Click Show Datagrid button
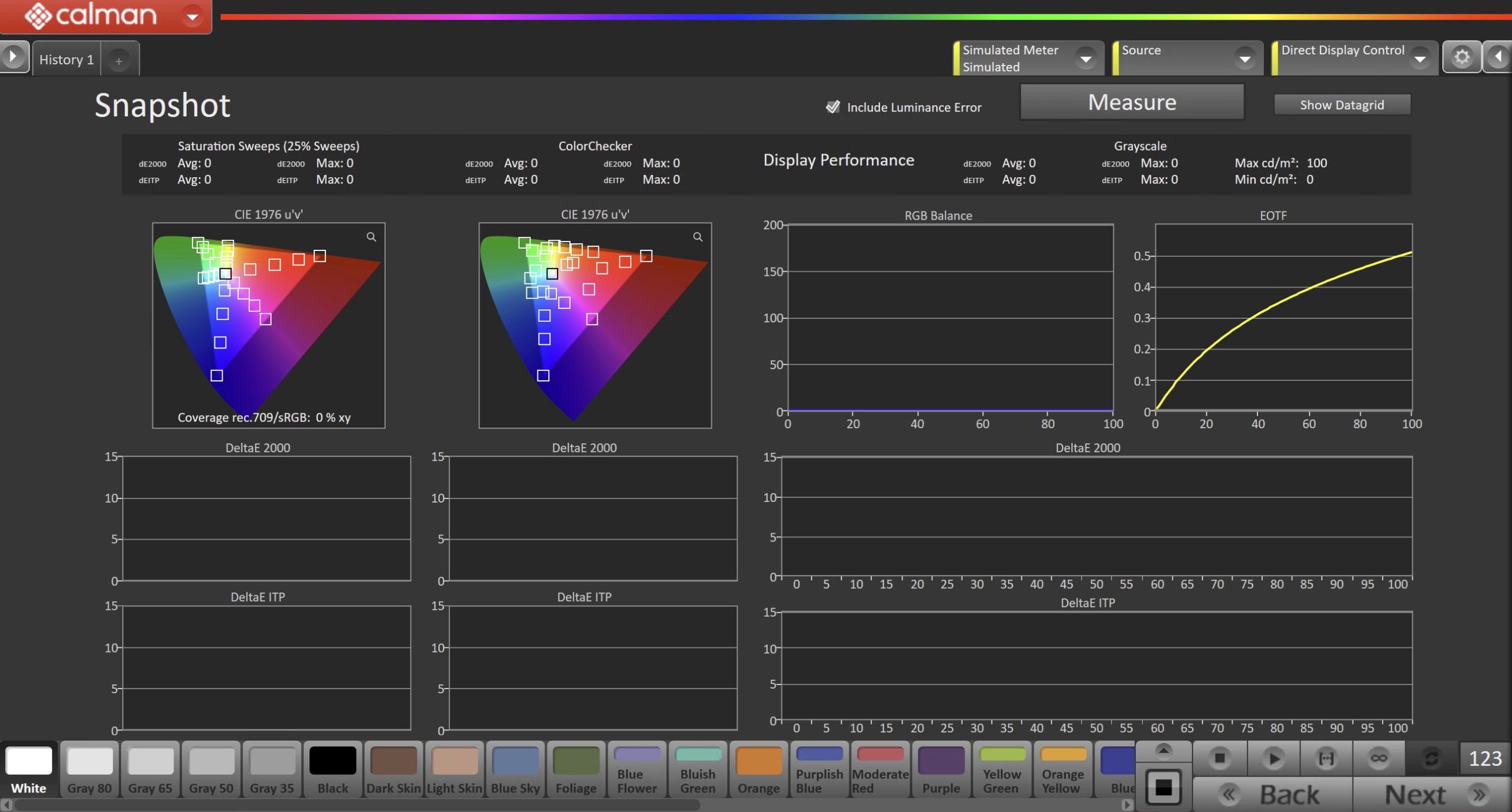 pyautogui.click(x=1341, y=105)
